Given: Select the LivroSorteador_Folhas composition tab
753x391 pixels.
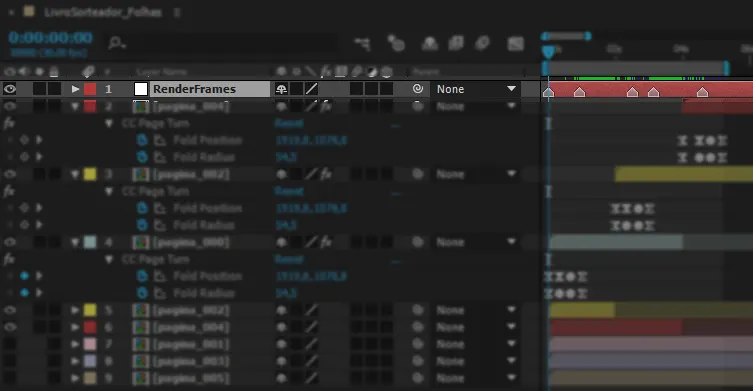Looking at the screenshot, I should pyautogui.click(x=103, y=12).
